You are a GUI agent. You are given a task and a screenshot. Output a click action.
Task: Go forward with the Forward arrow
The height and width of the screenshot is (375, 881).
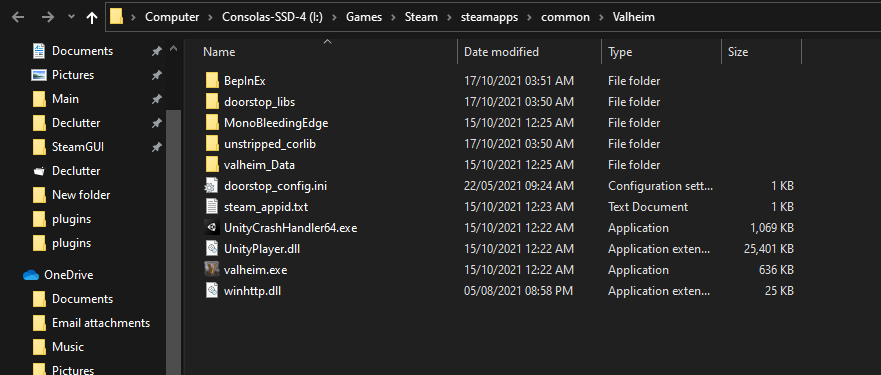pyautogui.click(x=48, y=17)
